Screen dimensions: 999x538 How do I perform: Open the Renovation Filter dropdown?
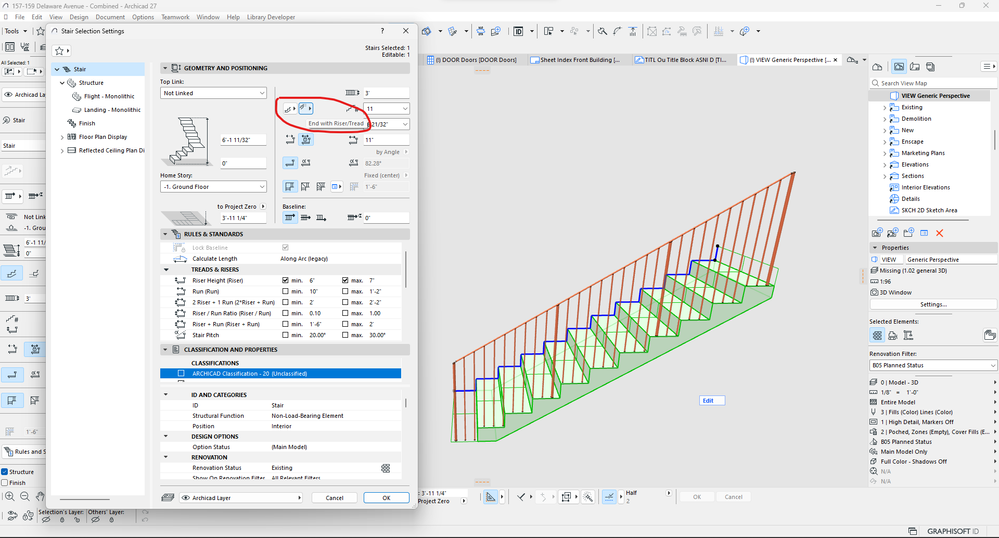(933, 365)
